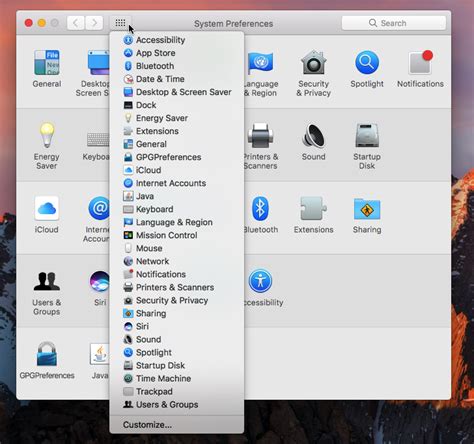
Task: Open the Spotlight preference pane icon
Action: (367, 63)
